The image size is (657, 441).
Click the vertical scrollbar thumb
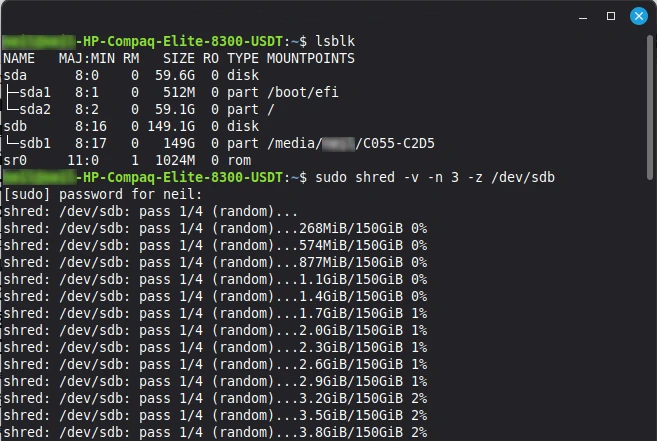[650, 108]
